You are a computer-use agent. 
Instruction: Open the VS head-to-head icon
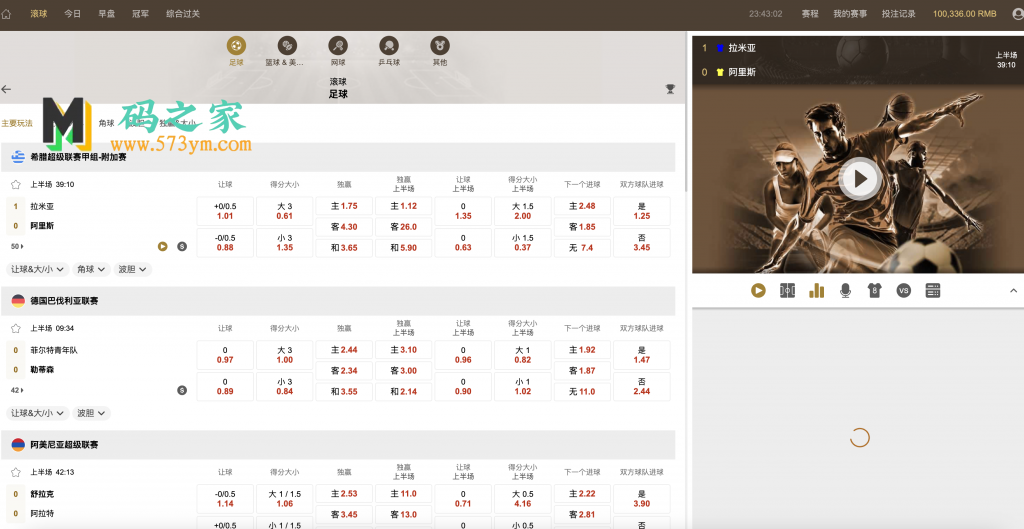click(x=904, y=290)
